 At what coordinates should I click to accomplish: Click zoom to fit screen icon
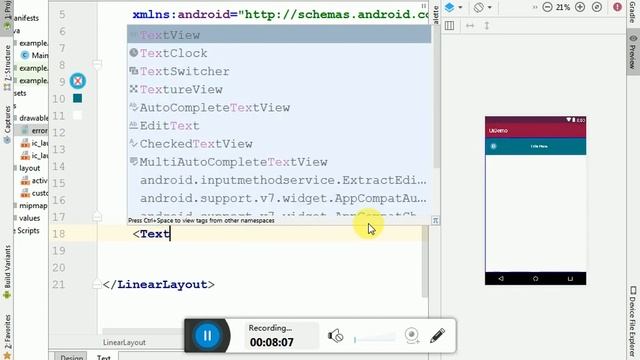pyautogui.click(x=597, y=7)
